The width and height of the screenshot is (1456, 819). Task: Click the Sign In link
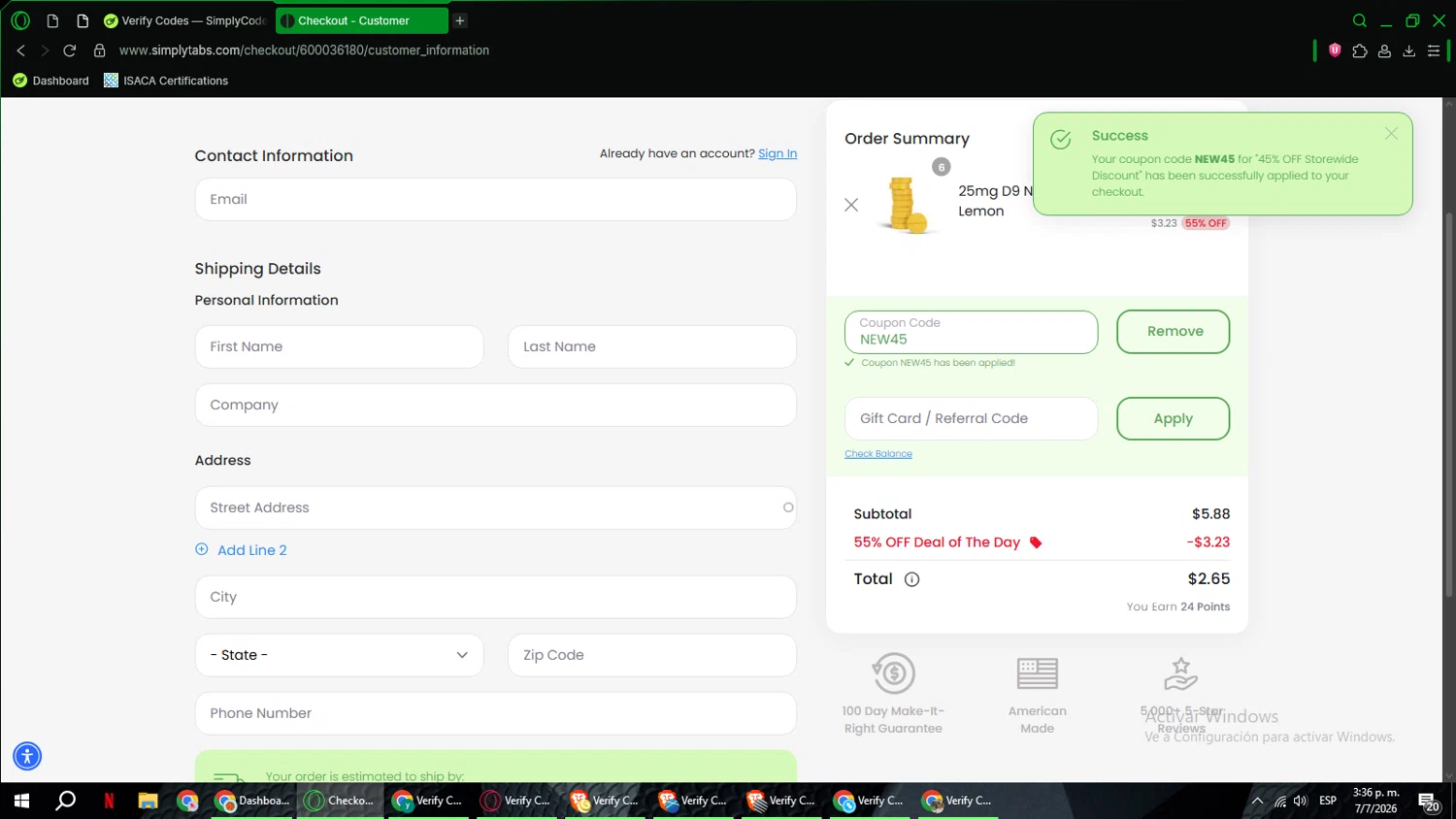click(x=778, y=153)
